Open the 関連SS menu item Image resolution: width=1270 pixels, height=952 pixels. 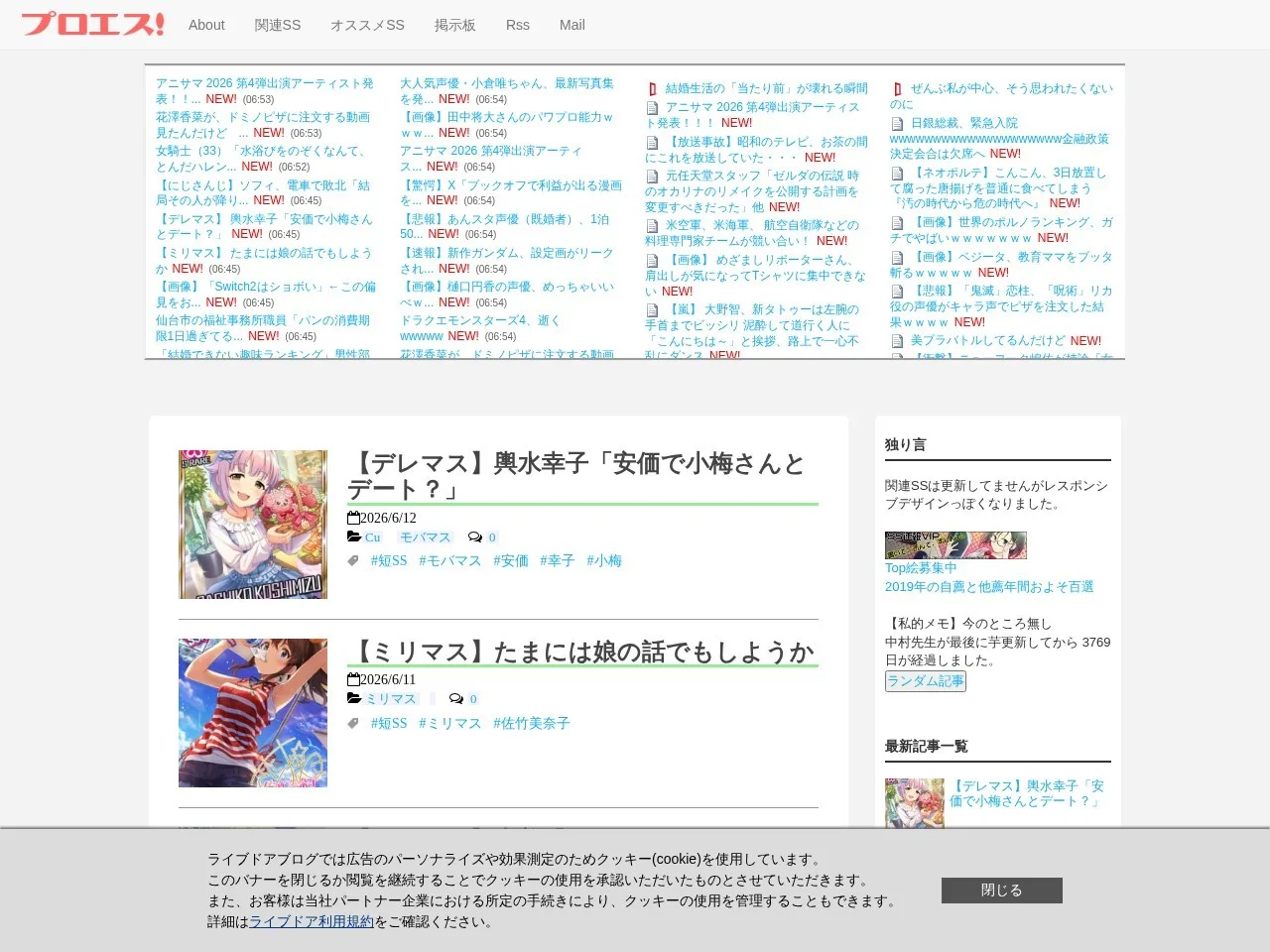(278, 25)
